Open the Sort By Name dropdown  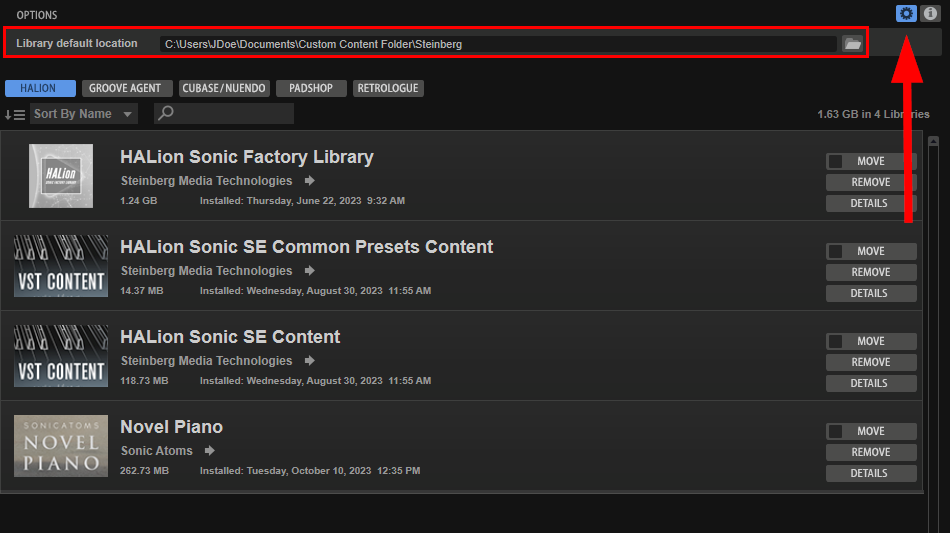click(83, 114)
